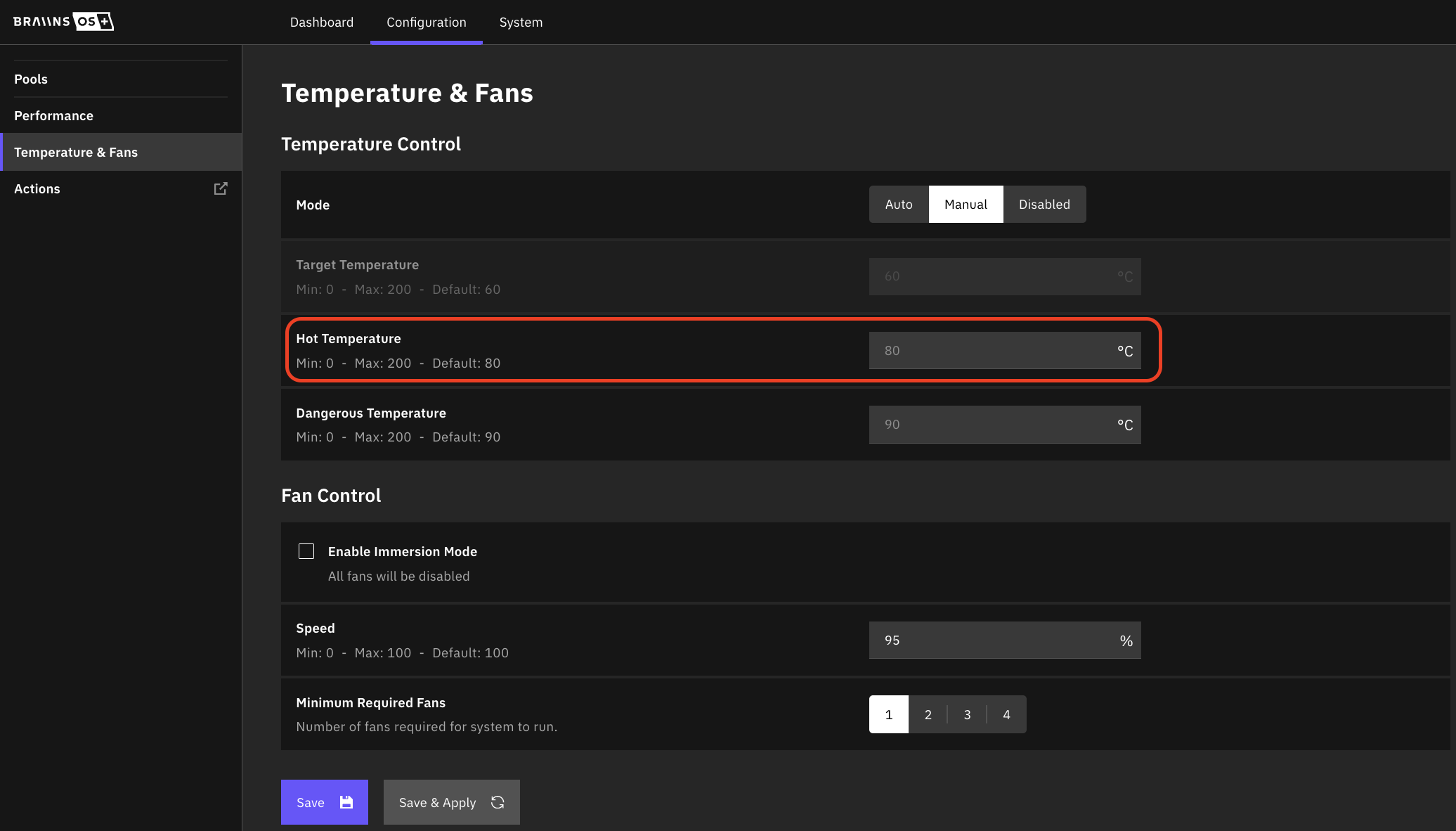Select 3 minimum required fans
This screenshot has width=1456, height=831.
click(967, 714)
